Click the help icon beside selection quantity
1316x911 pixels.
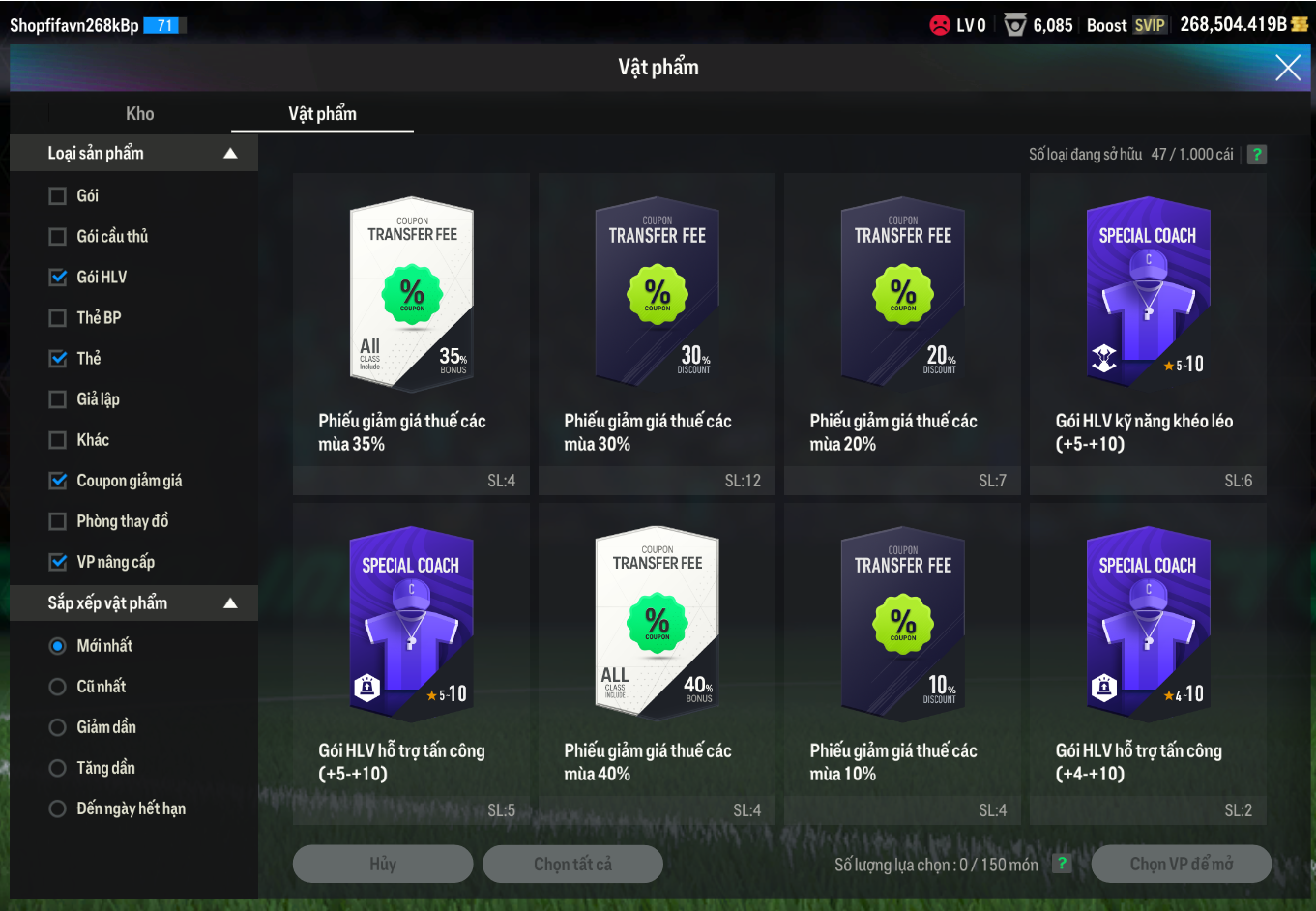click(1062, 864)
